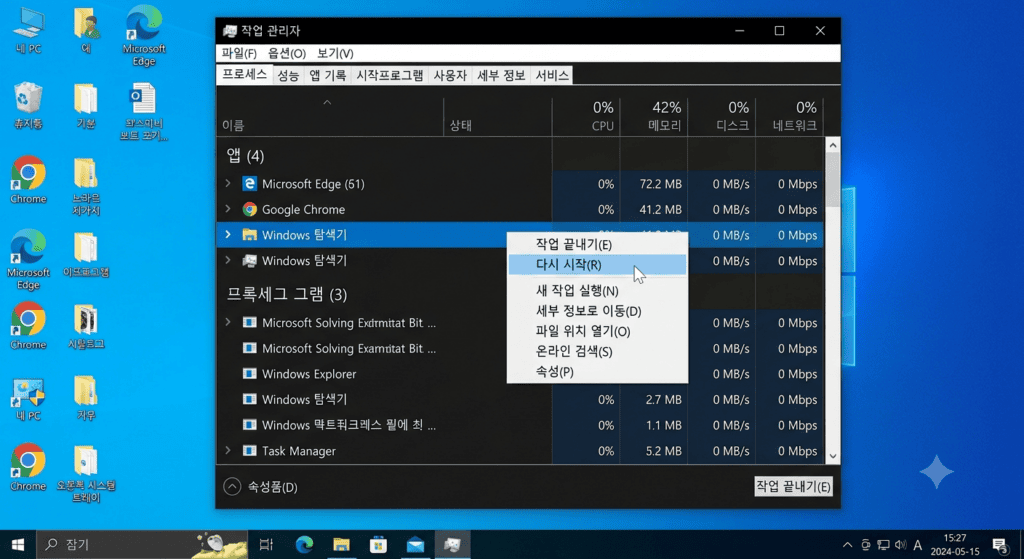This screenshot has width=1024, height=559.
Task: Click the 상태 column header
Action: 498,116
